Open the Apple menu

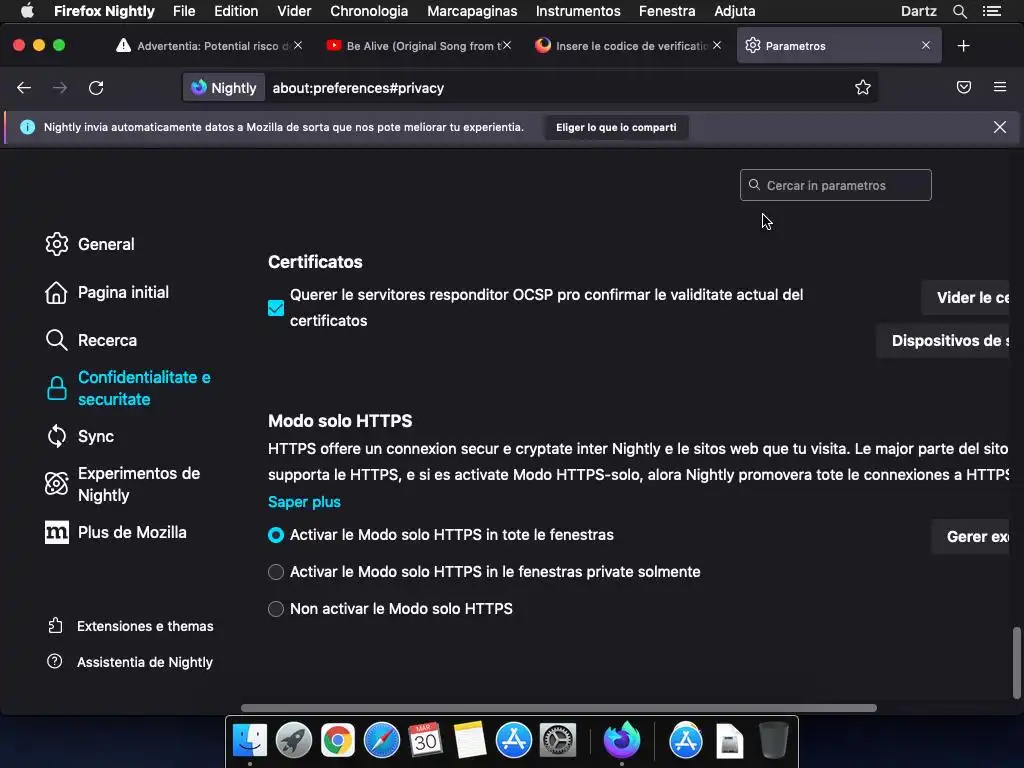pos(27,10)
